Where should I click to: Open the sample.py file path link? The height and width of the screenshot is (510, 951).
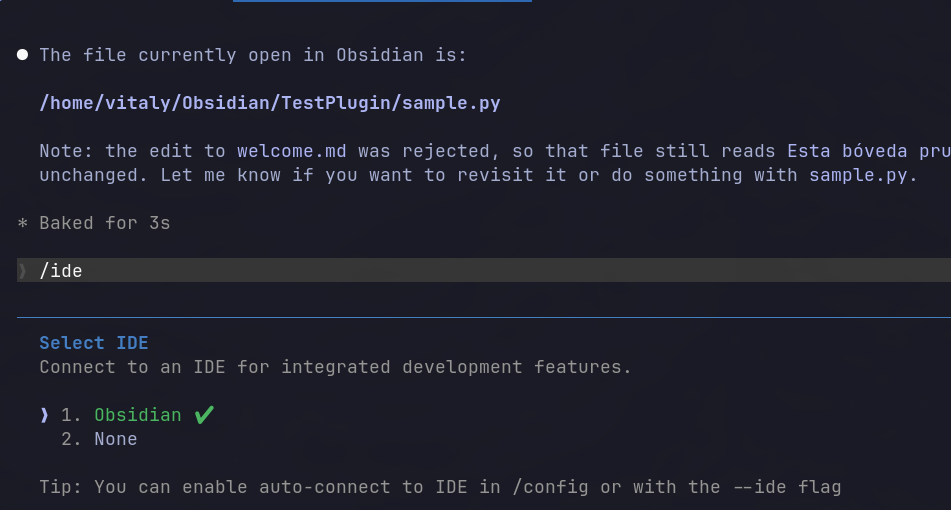click(x=270, y=103)
